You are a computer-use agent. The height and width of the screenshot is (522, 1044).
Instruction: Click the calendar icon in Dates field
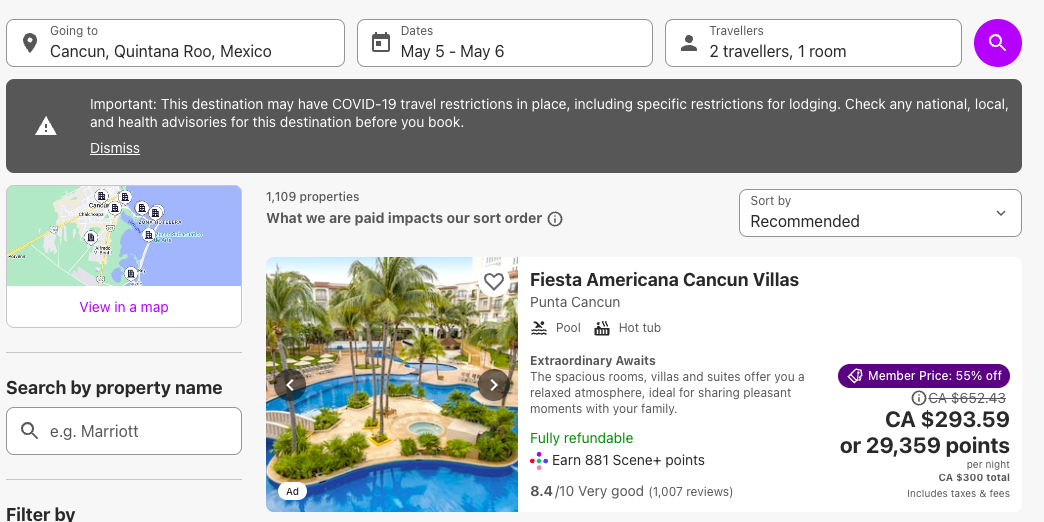tap(380, 43)
